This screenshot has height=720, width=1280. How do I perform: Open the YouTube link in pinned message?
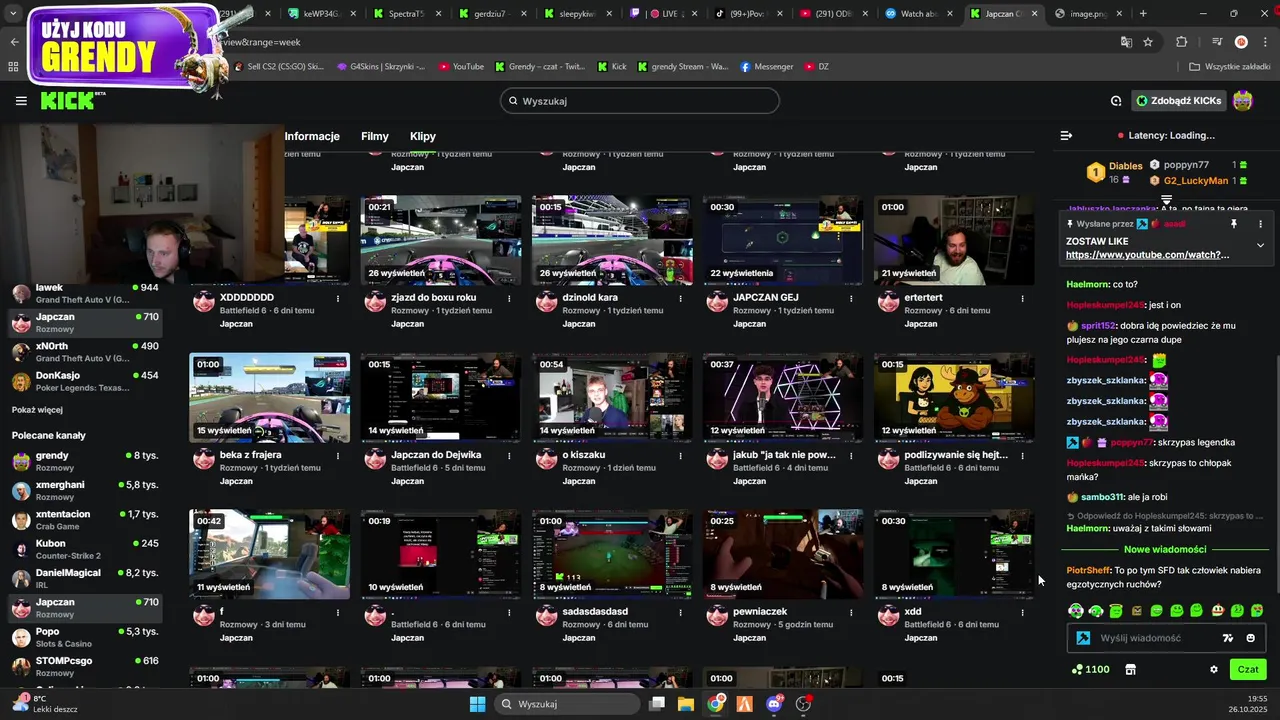pos(1147,255)
